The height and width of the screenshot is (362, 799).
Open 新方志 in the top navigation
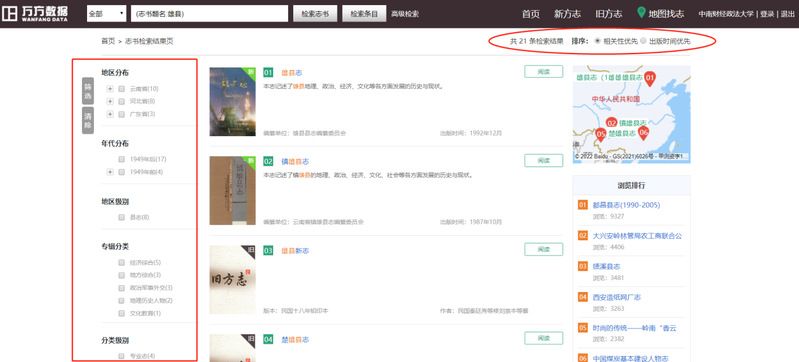point(568,14)
